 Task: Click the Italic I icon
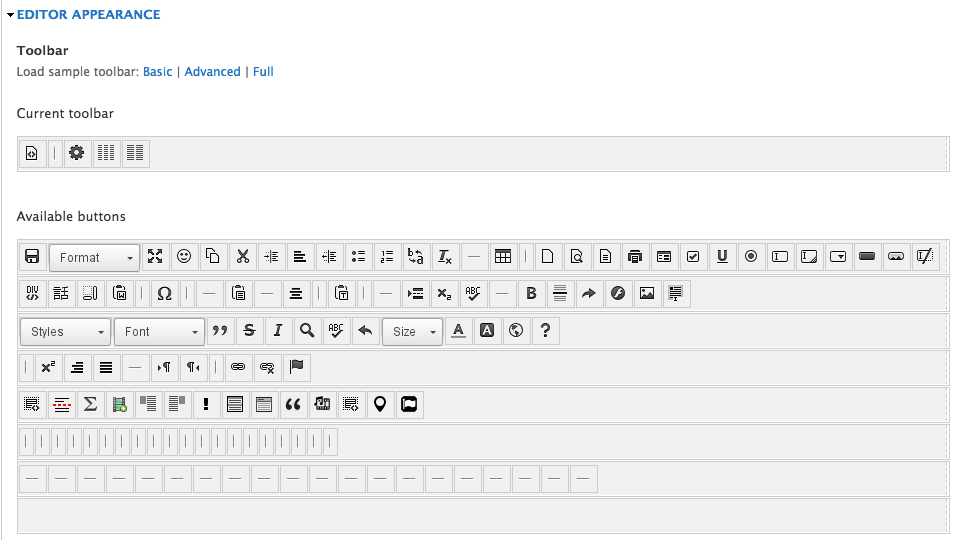(x=278, y=331)
